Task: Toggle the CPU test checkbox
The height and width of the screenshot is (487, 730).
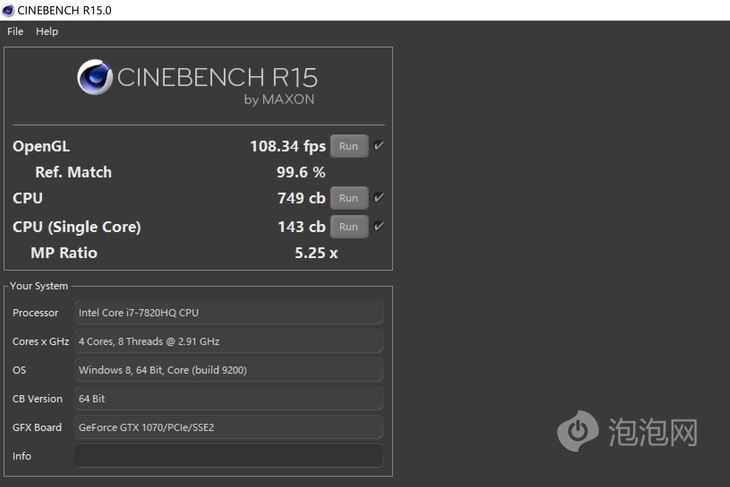Action: (x=379, y=198)
